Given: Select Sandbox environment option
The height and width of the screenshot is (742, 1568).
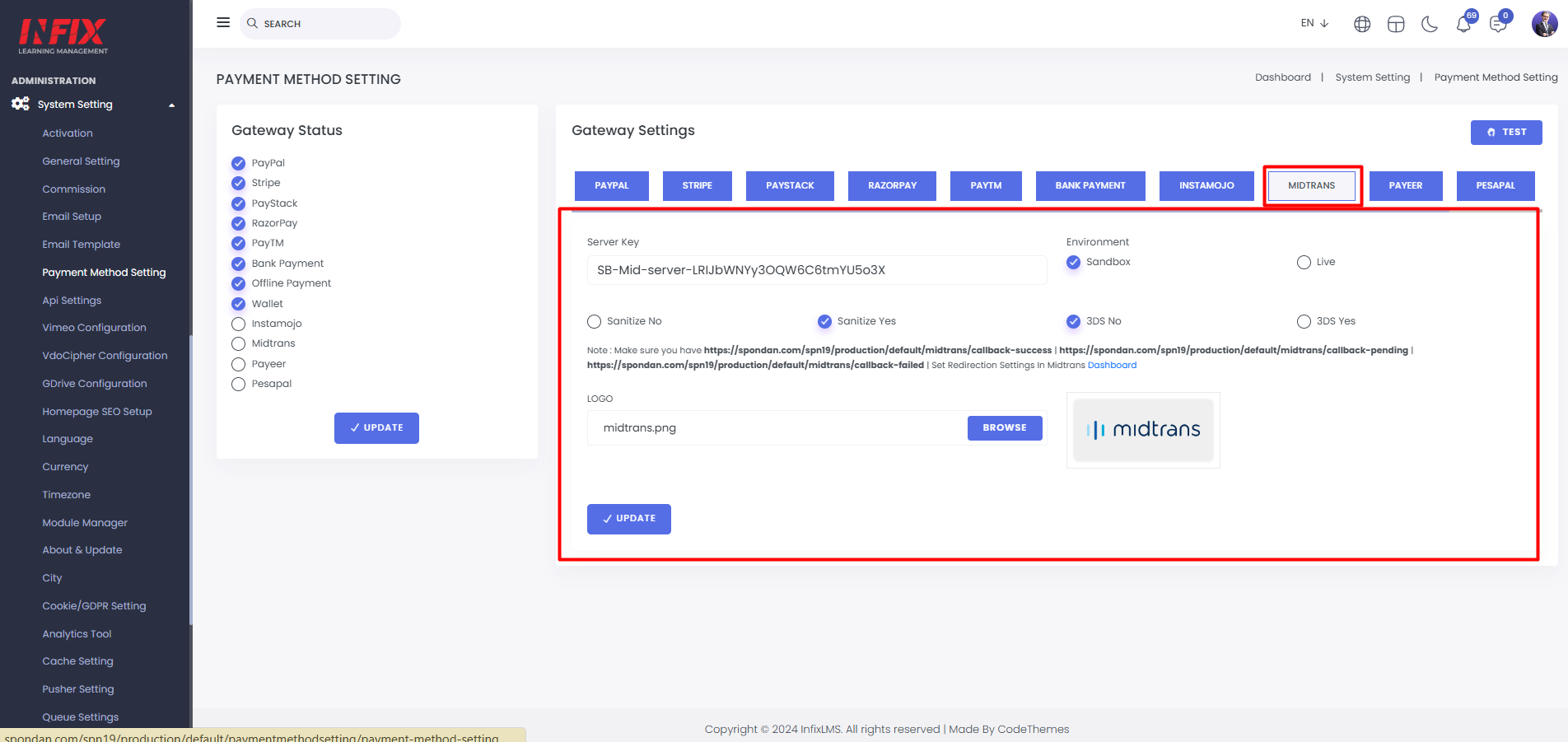Looking at the screenshot, I should point(1073,262).
